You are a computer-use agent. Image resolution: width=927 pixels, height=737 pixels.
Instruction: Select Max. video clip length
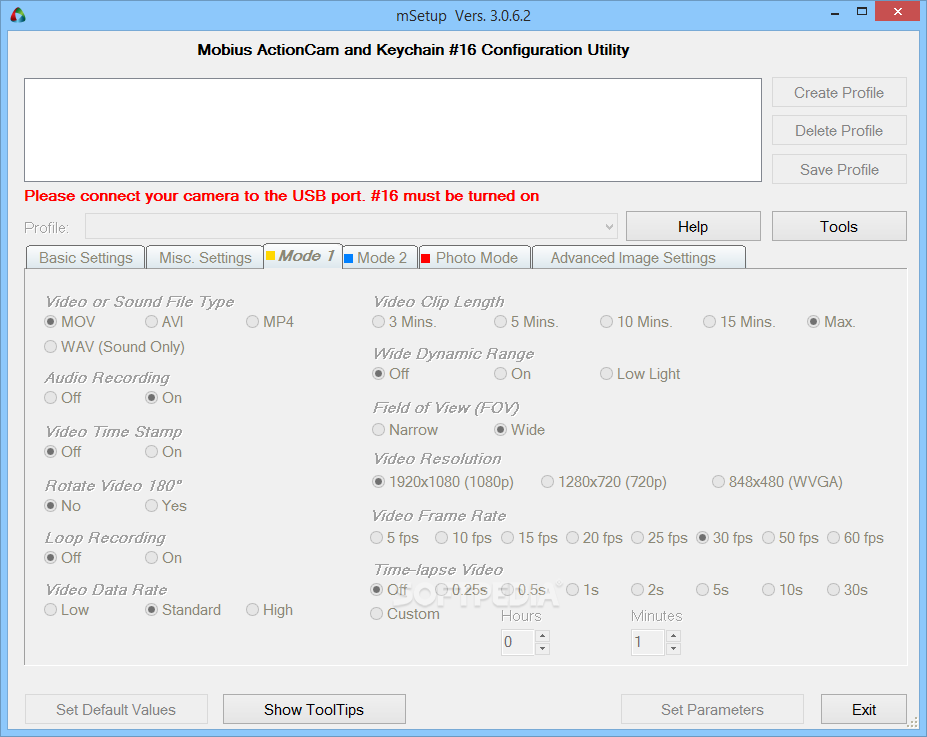coord(831,322)
